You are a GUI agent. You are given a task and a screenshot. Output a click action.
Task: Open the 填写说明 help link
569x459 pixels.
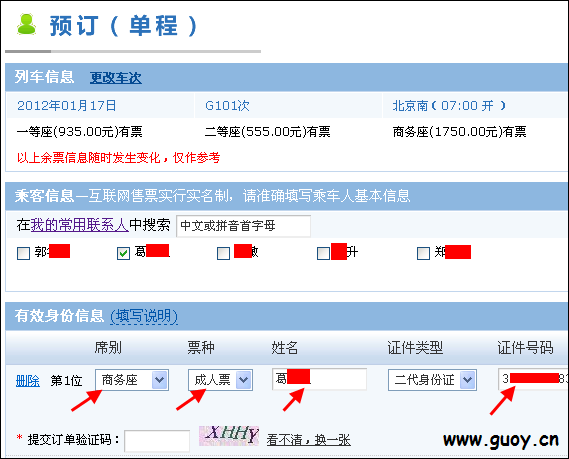(x=144, y=316)
